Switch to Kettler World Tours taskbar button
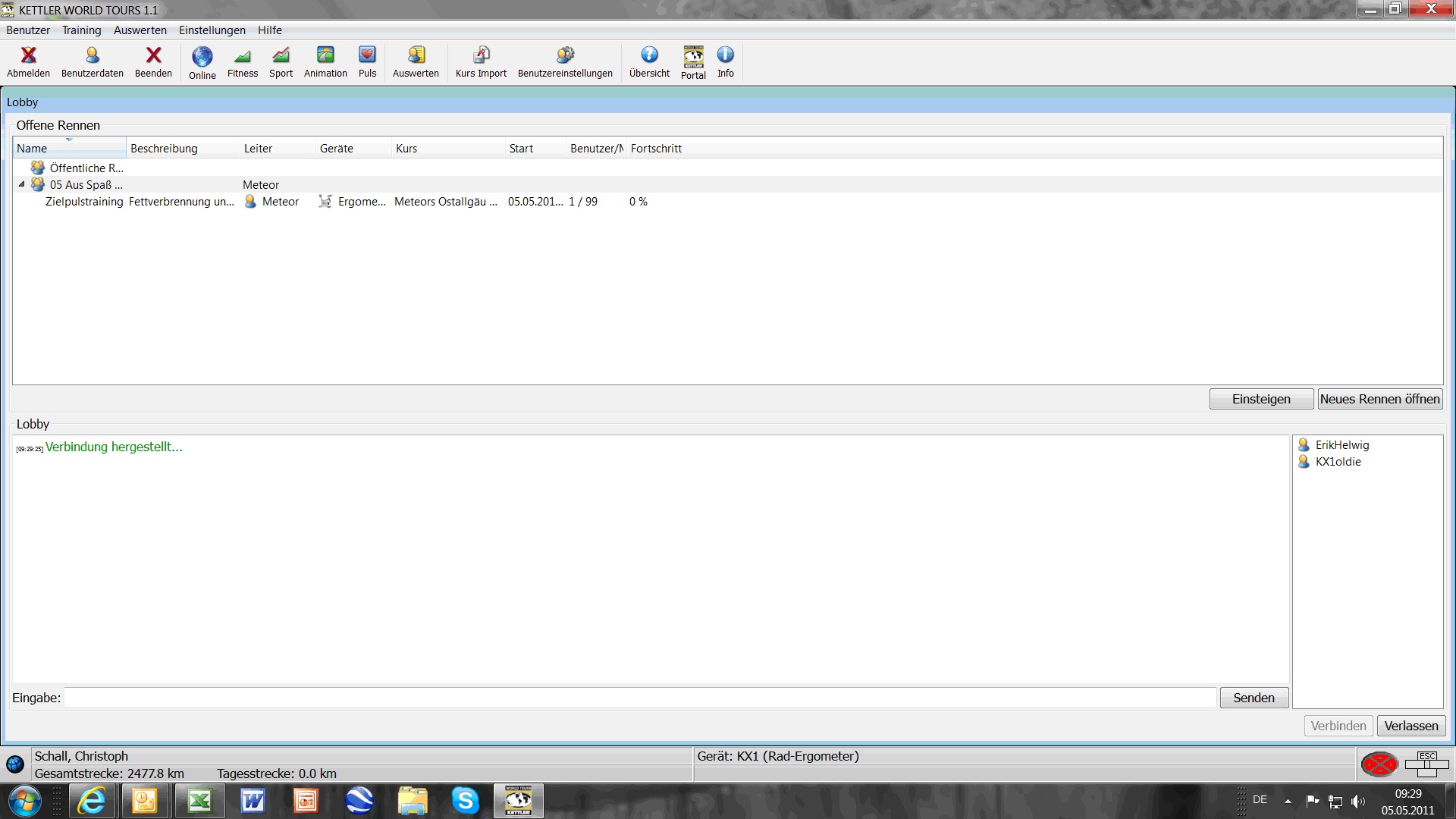Screen dimensions: 1456x819 pos(518,801)
